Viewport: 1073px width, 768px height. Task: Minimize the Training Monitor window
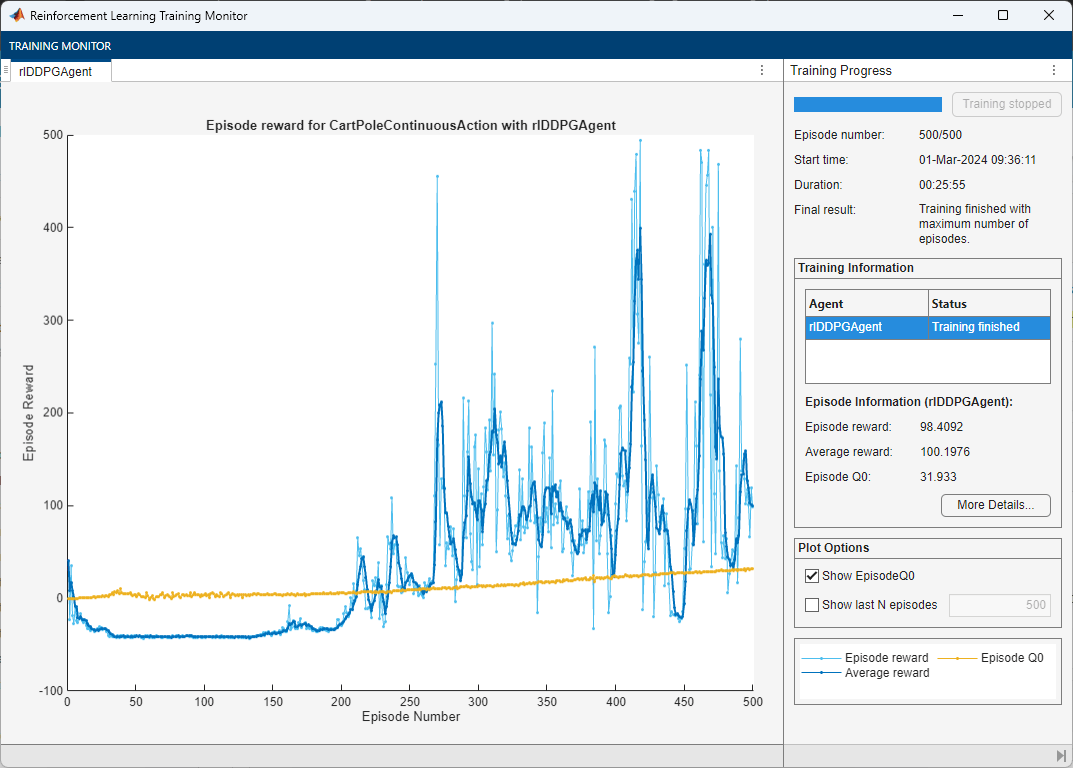coord(957,16)
